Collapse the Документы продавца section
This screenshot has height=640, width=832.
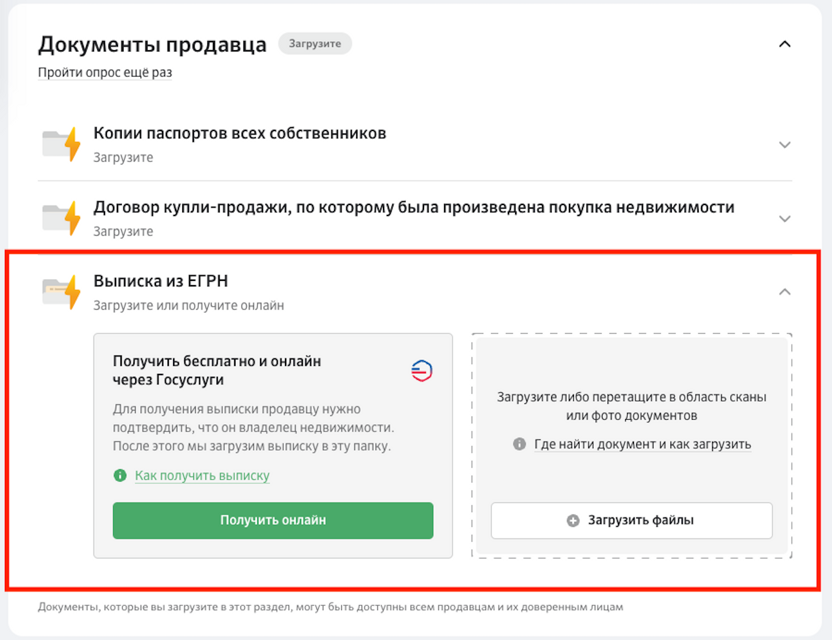(784, 45)
